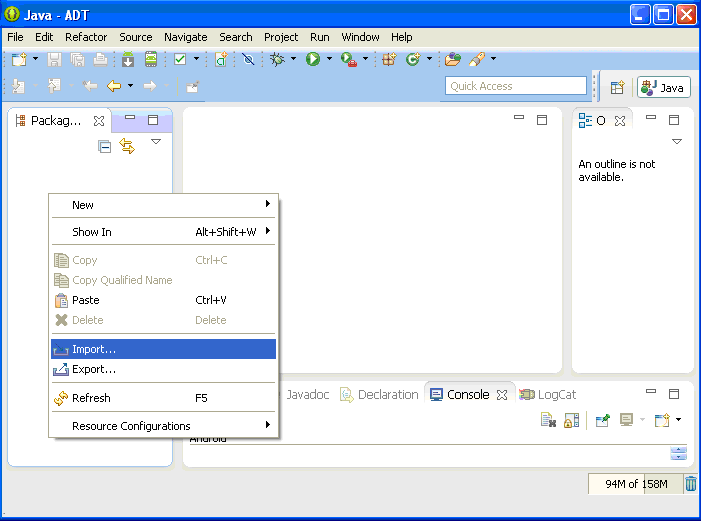701x521 pixels.
Task: Expand the Open Console dropdown arrow
Action: click(x=679, y=419)
